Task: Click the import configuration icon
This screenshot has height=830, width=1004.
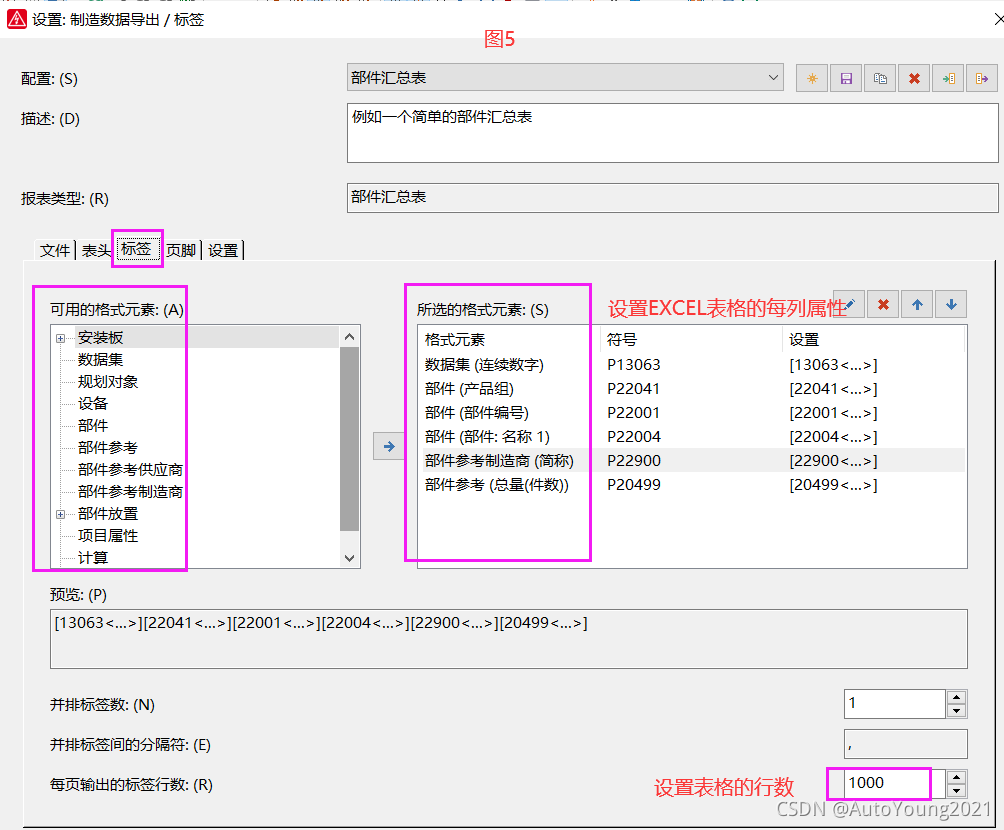Action: [948, 78]
